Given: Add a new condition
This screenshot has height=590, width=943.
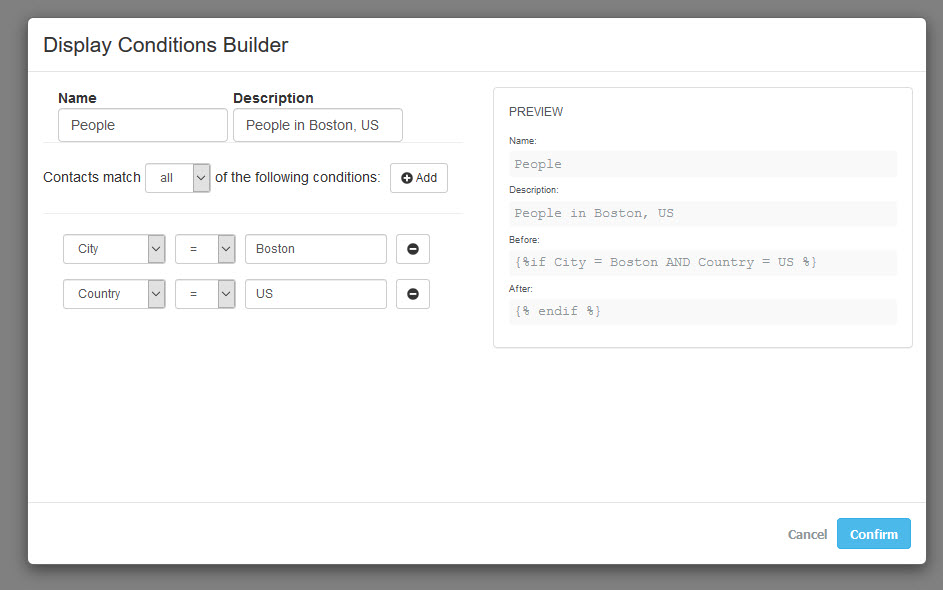Looking at the screenshot, I should coord(418,178).
